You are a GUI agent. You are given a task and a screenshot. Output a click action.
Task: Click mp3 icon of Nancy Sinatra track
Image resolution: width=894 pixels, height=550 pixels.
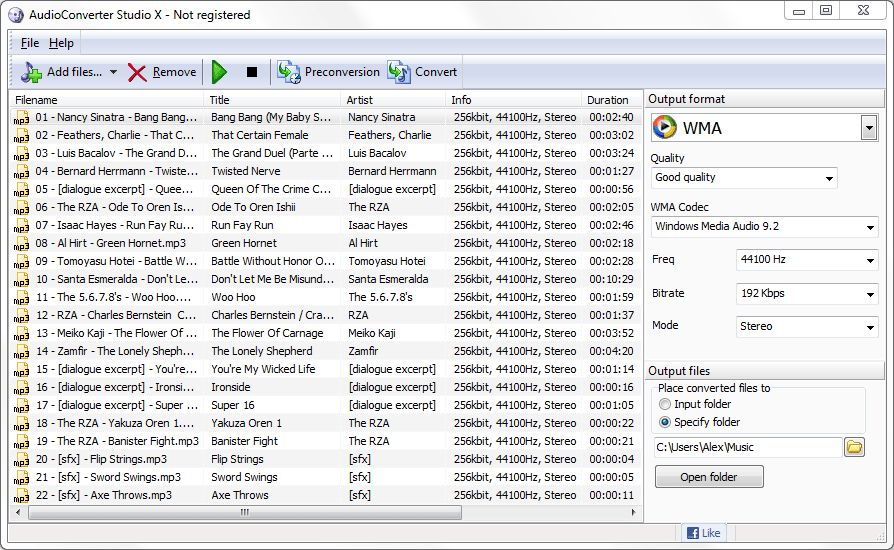click(x=21, y=118)
